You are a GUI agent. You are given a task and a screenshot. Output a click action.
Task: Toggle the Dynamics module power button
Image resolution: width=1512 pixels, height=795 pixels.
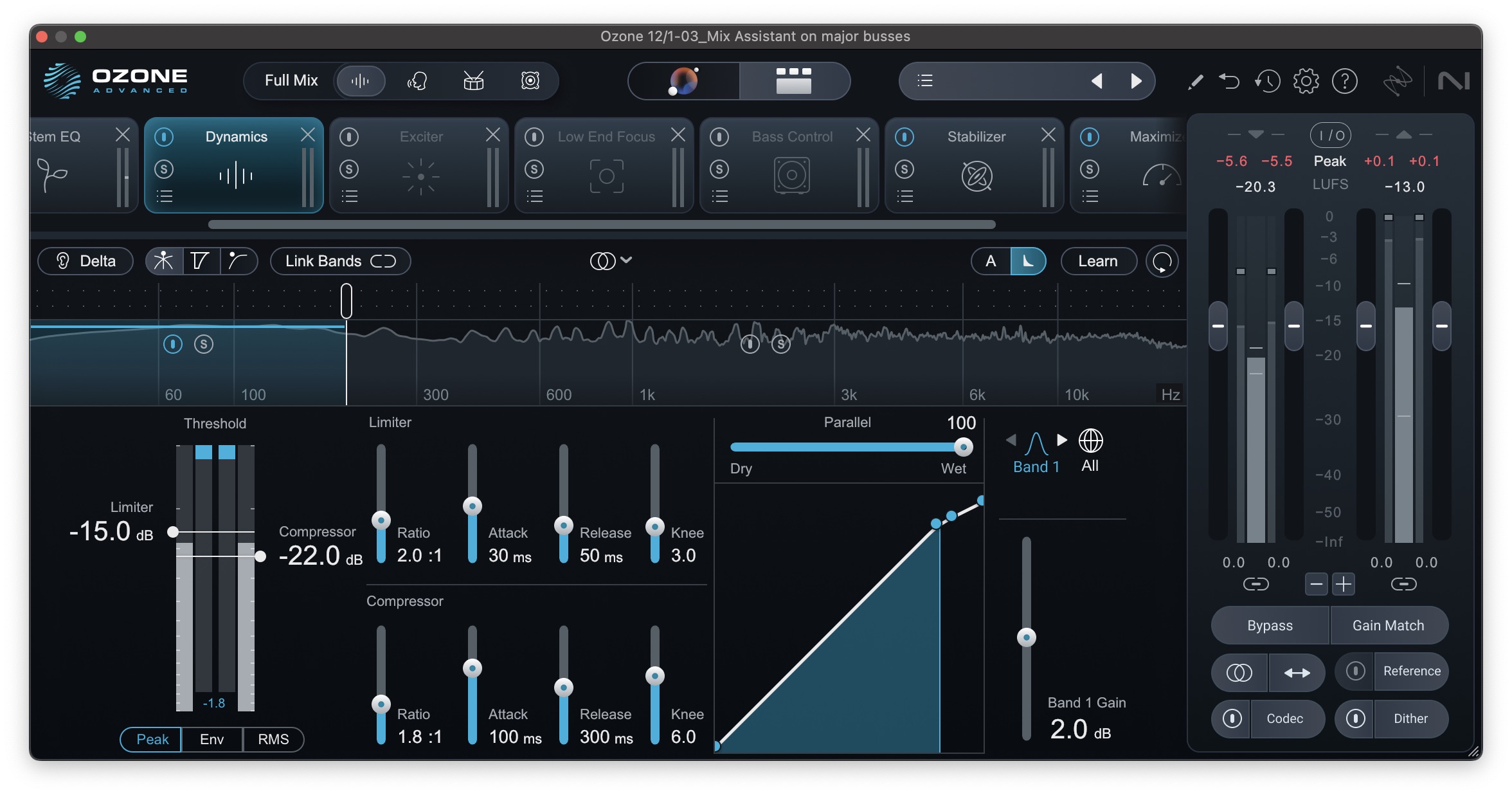coord(164,137)
